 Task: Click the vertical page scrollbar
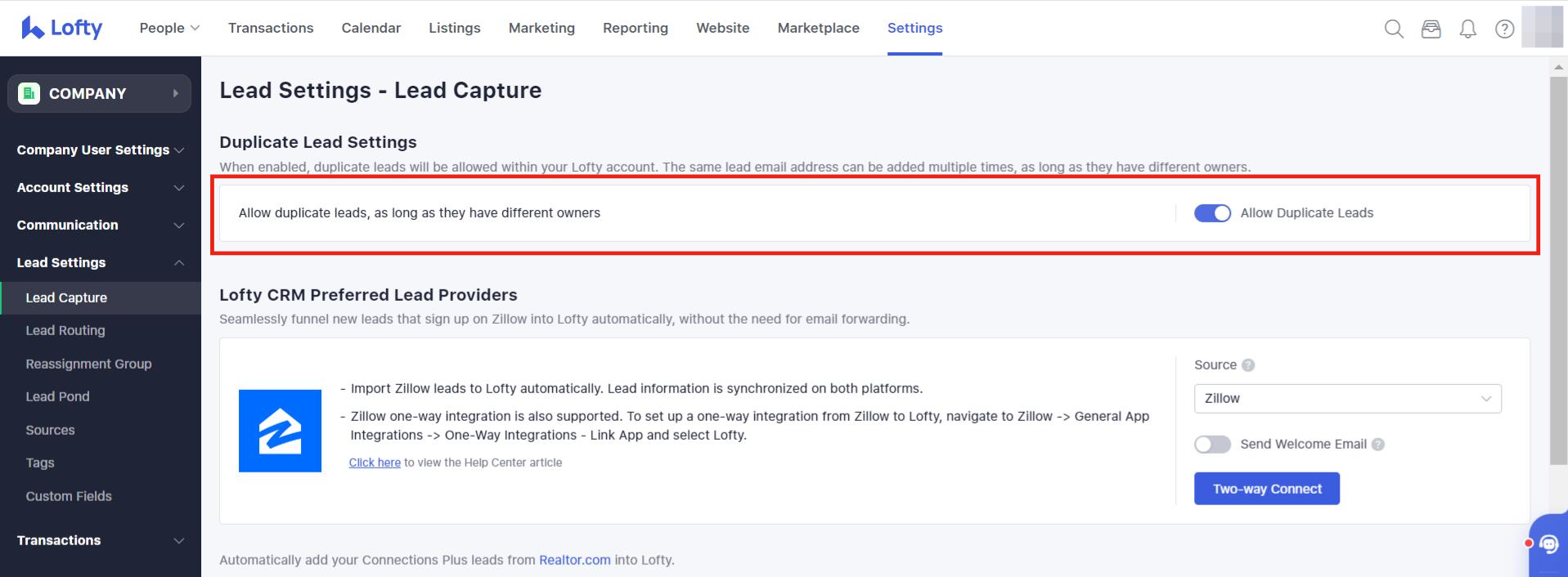[x=1558, y=270]
